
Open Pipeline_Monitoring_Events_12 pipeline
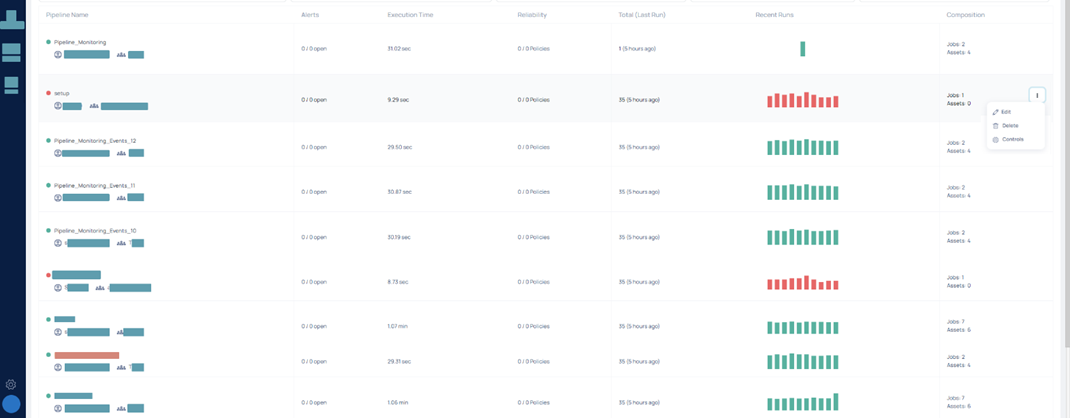click(x=95, y=141)
